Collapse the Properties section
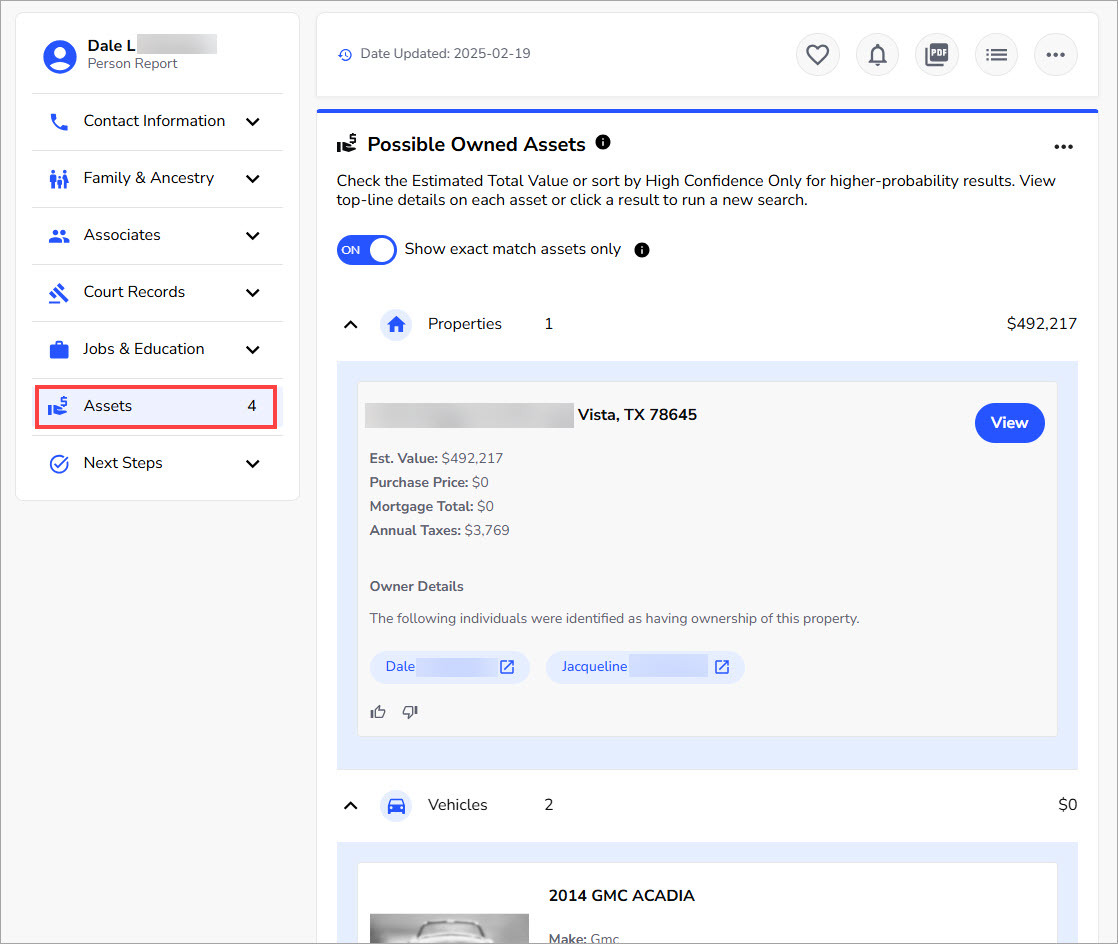The image size is (1118, 944). (351, 325)
